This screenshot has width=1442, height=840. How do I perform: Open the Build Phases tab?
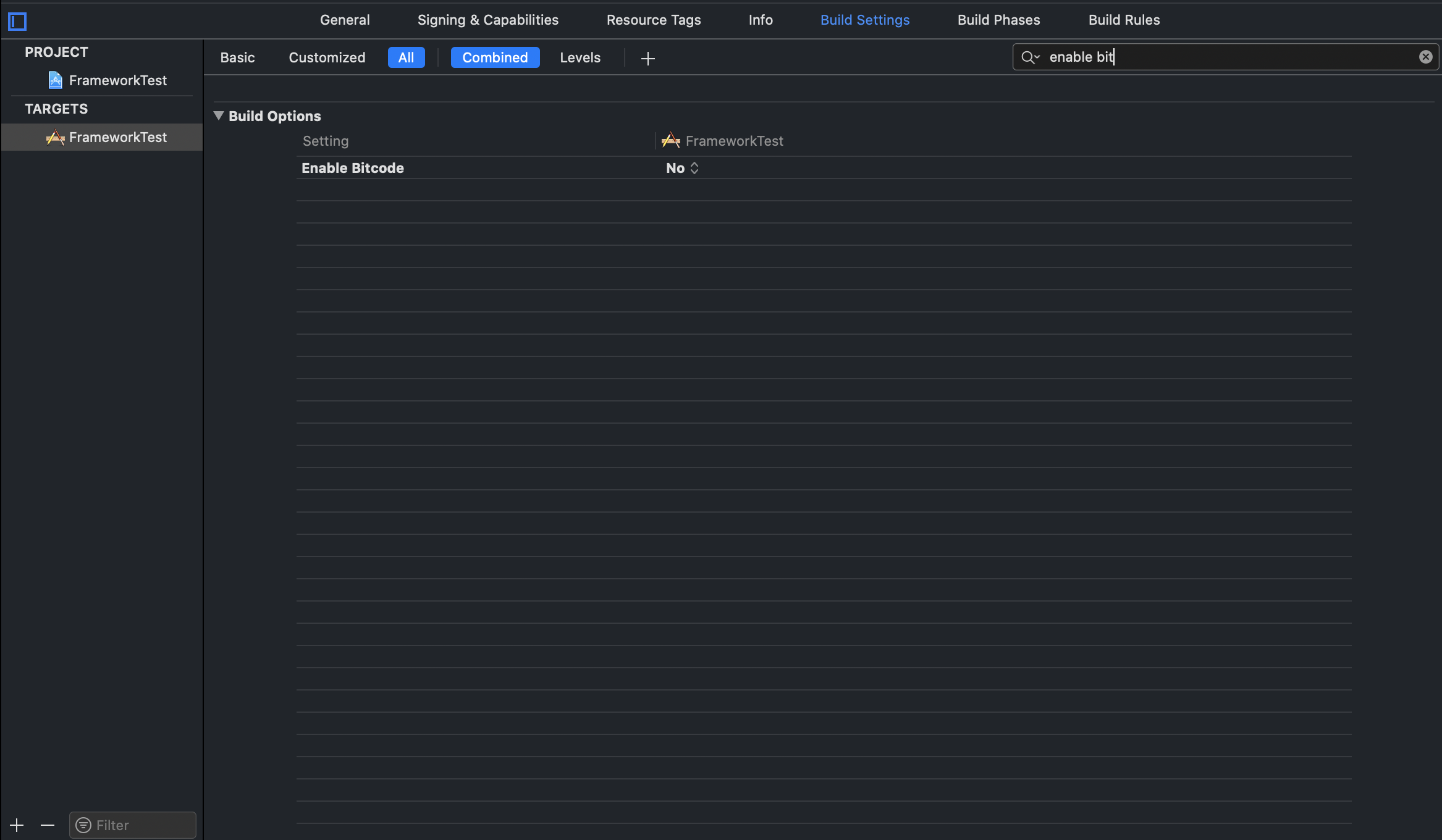(998, 20)
